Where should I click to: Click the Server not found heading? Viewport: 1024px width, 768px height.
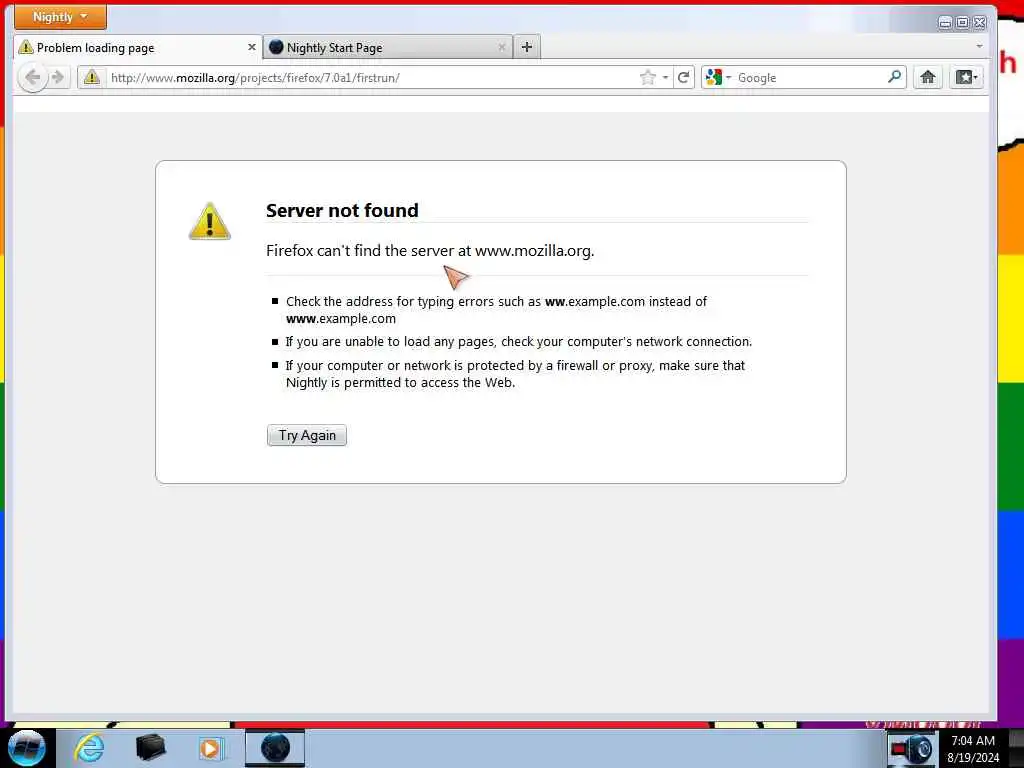click(x=342, y=210)
